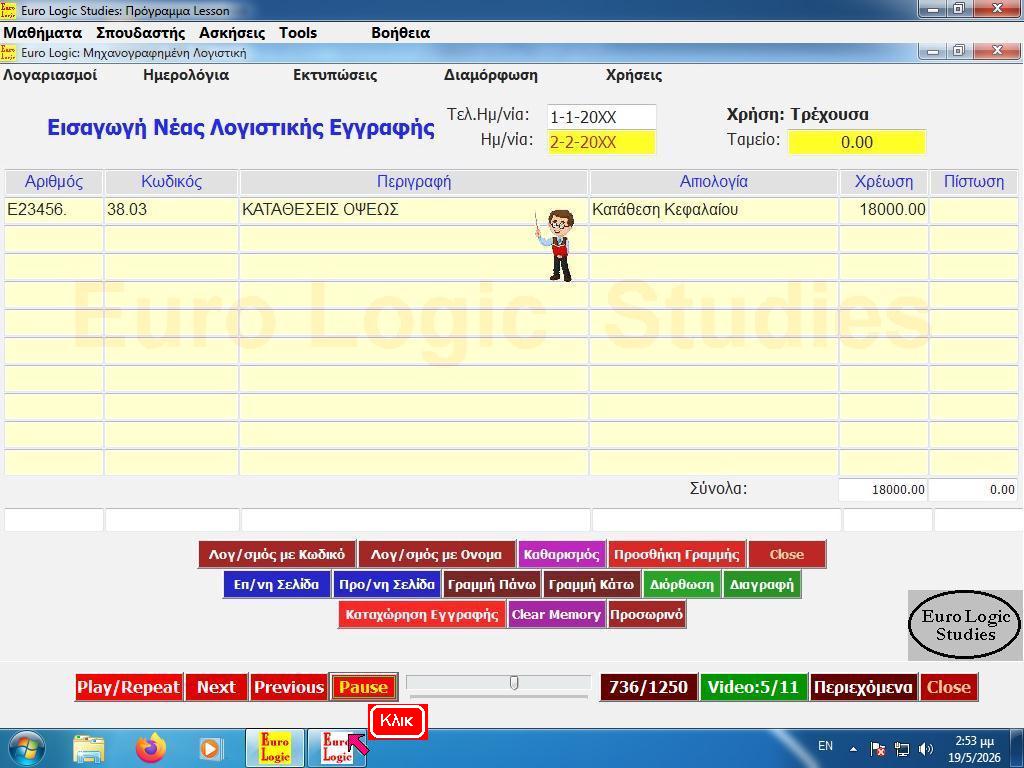Screen dimensions: 1024x768
Task: Click green Διόρθωση button
Action: tap(681, 584)
